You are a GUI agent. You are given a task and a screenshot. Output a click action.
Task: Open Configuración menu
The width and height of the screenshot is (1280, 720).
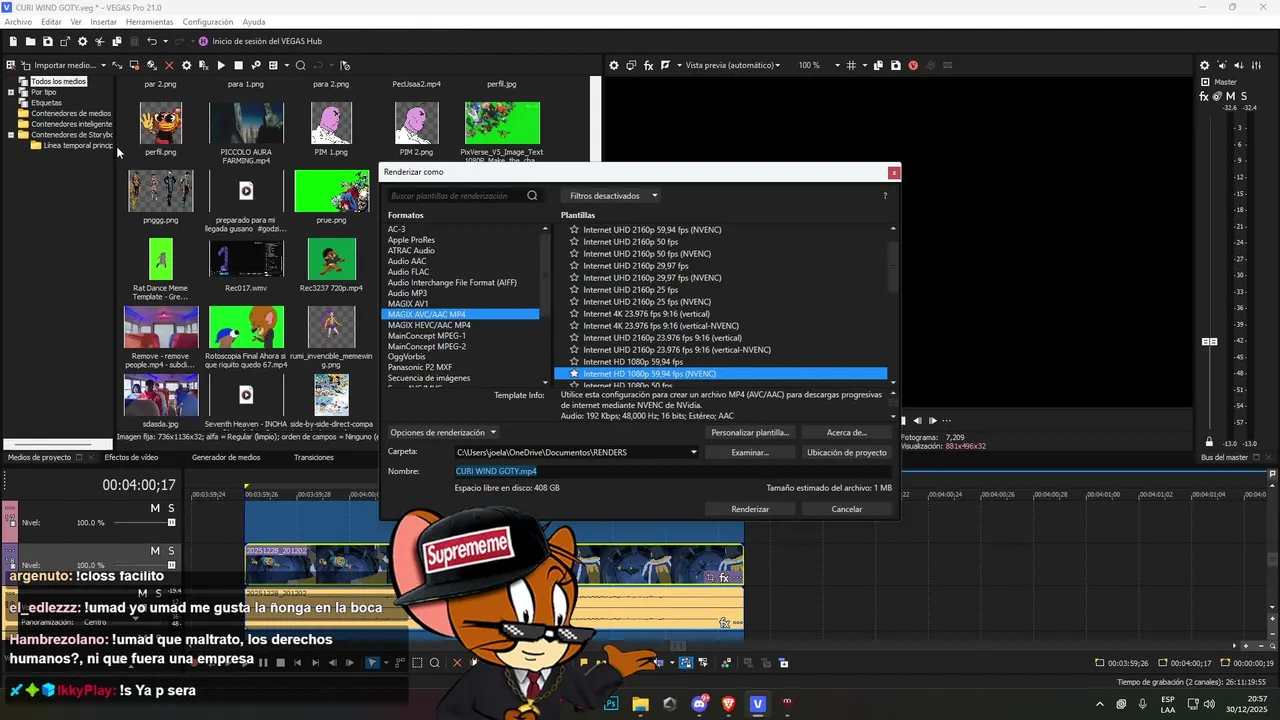(208, 22)
